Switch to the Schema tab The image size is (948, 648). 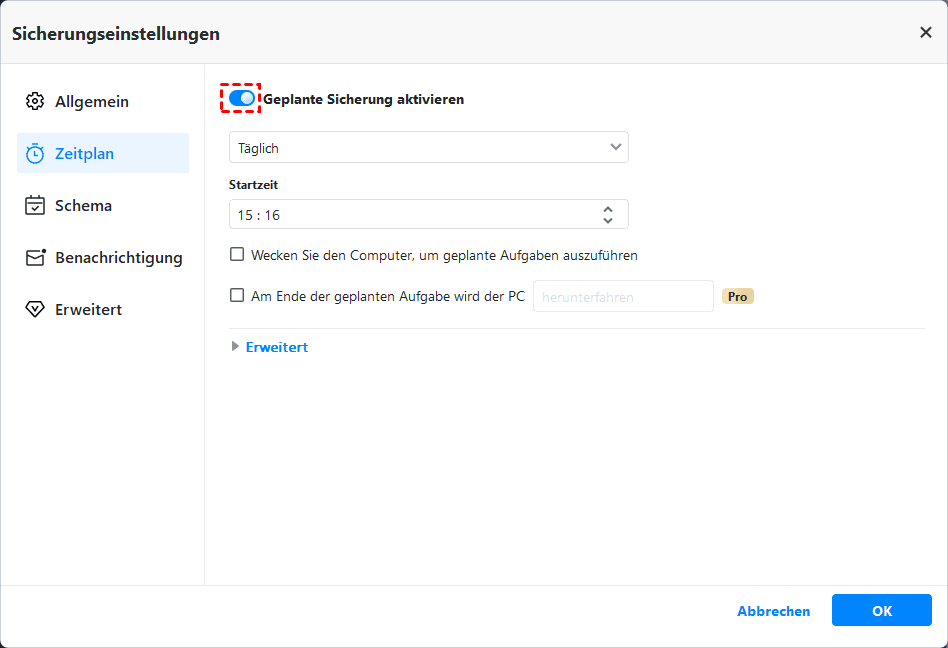coord(83,206)
